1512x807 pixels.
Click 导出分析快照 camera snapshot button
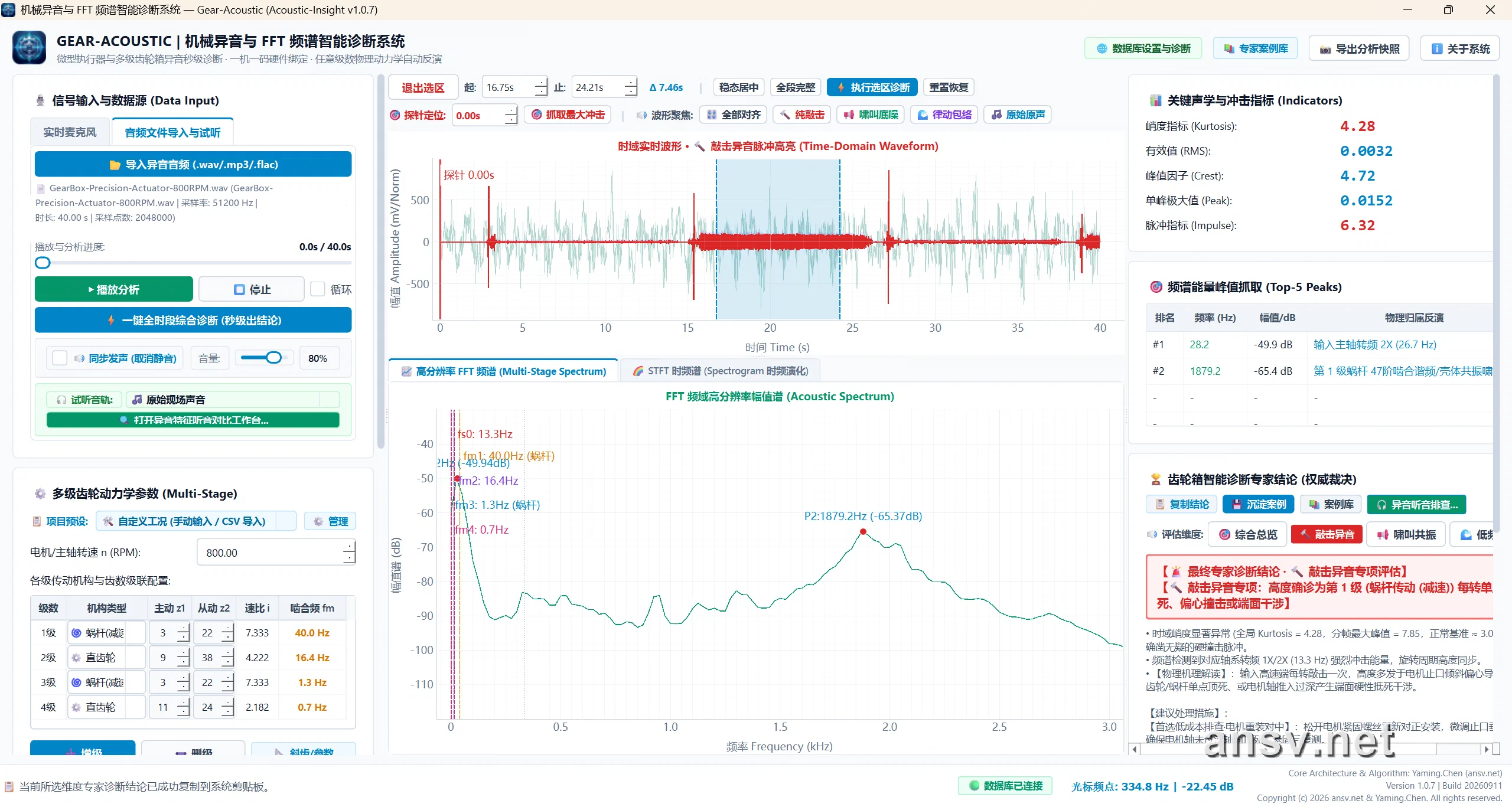pos(1359,48)
